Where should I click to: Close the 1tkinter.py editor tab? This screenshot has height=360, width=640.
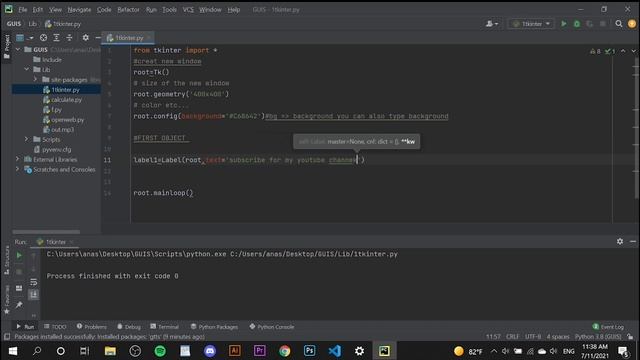pyautogui.click(x=149, y=38)
